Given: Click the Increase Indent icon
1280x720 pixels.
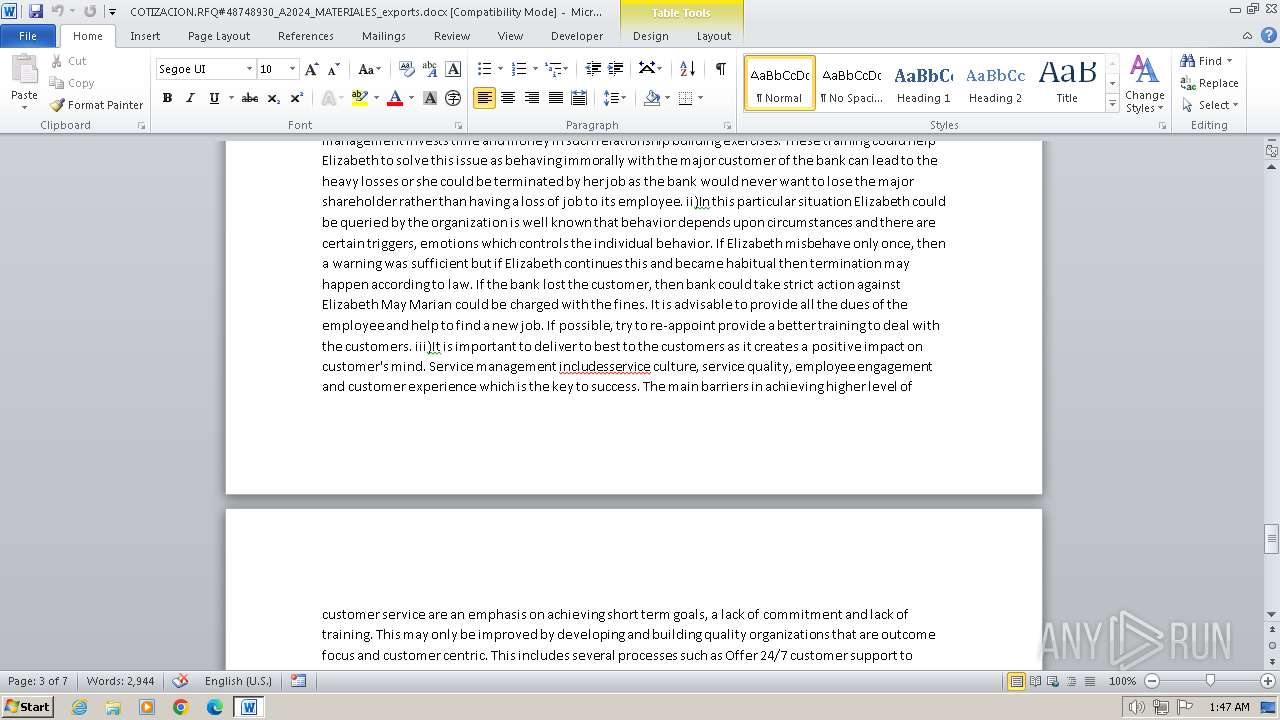Looking at the screenshot, I should coord(616,69).
